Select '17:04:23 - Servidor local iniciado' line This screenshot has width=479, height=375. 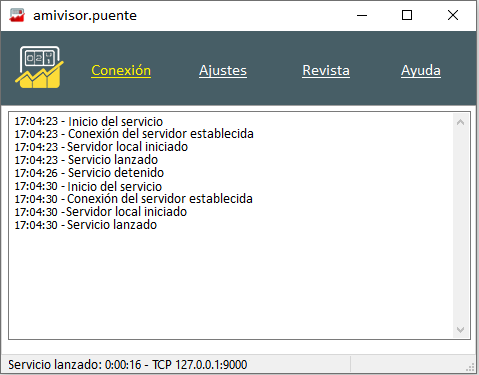101,147
